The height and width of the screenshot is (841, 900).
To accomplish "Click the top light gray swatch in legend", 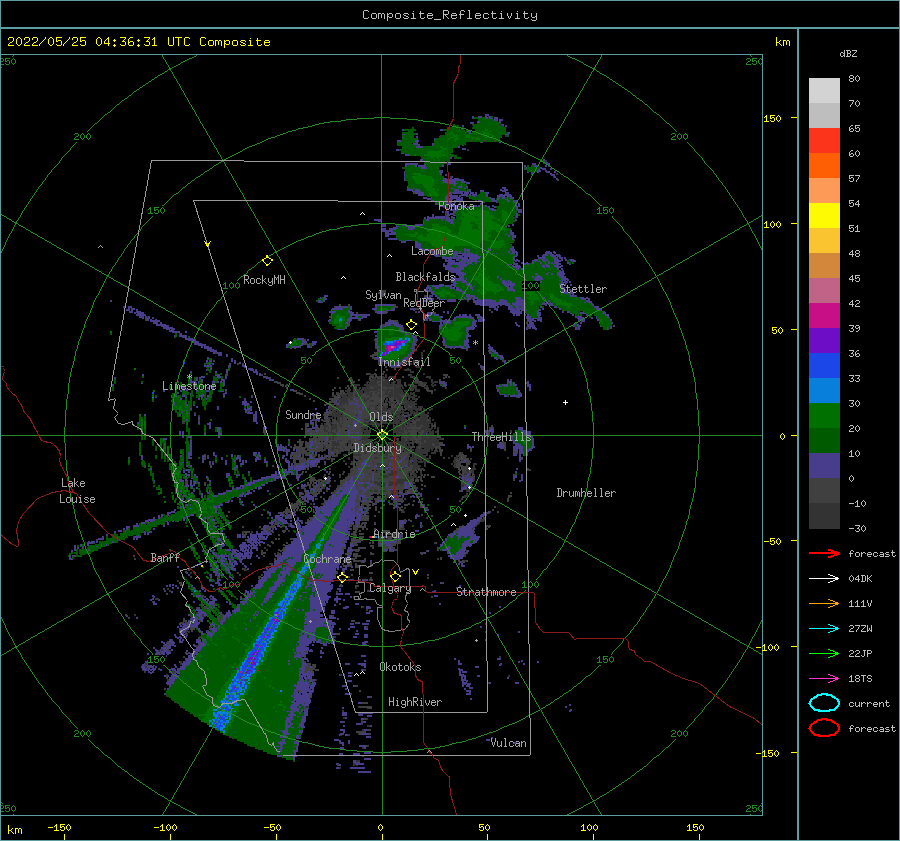I will click(824, 91).
